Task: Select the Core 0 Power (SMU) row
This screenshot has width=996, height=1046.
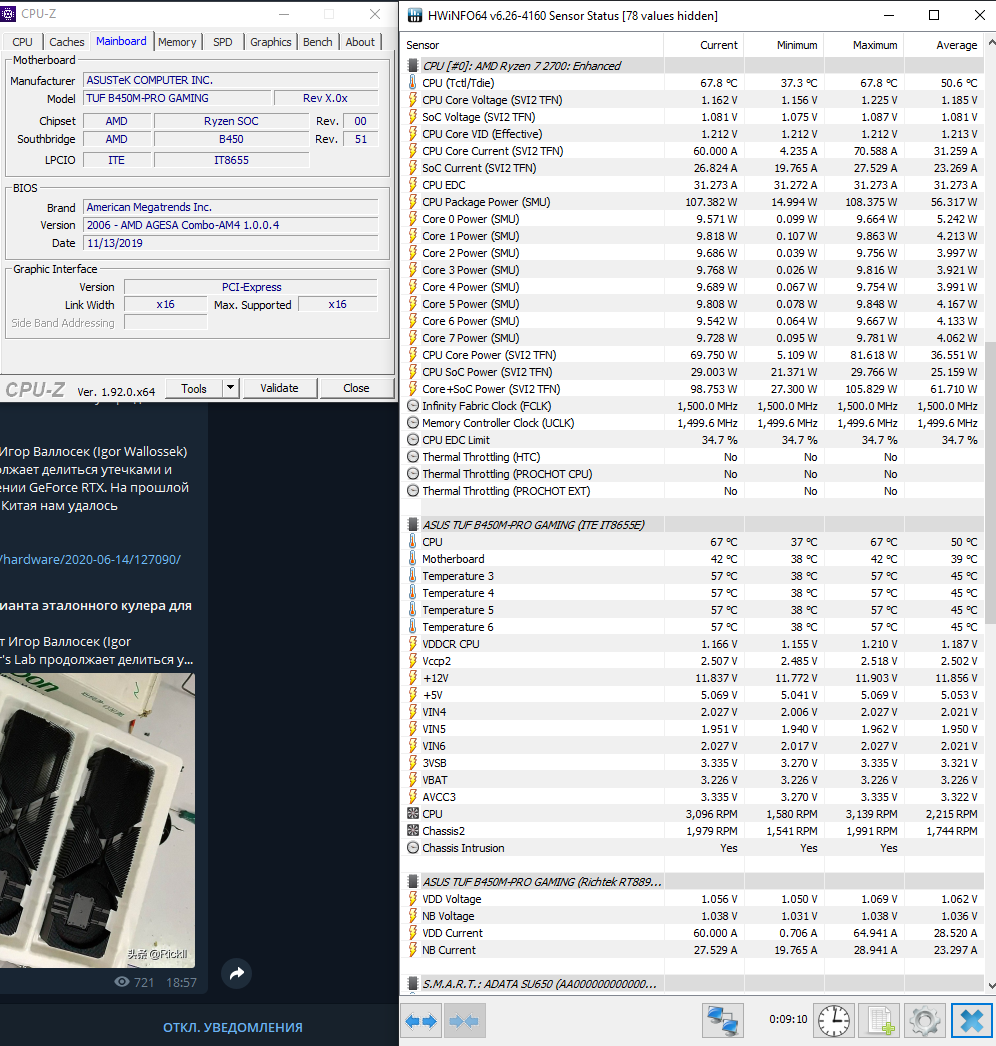Action: point(694,219)
